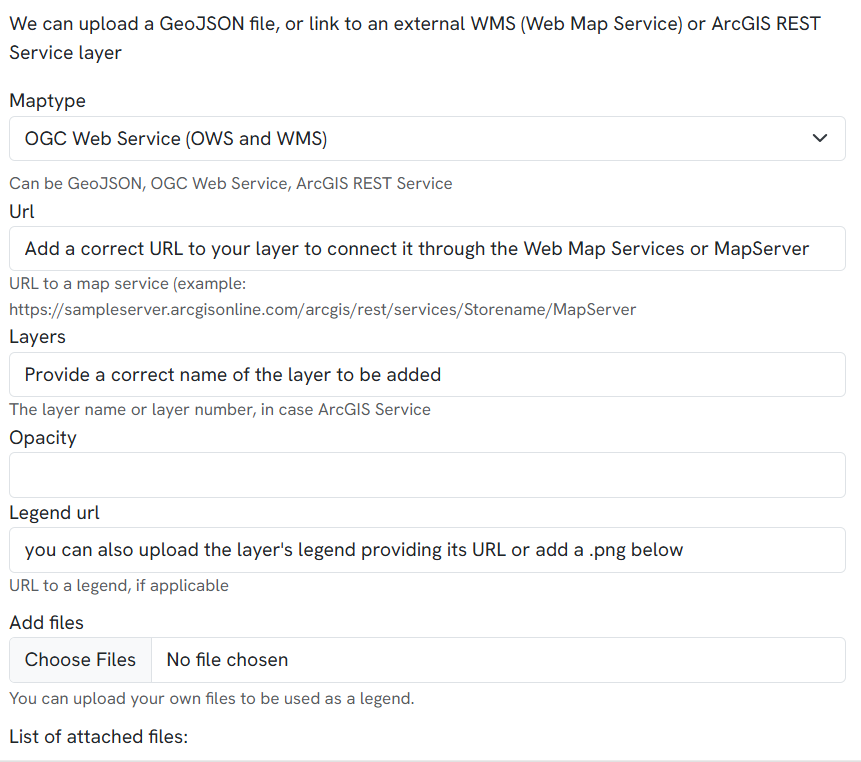861x762 pixels.
Task: Click the Opacity field label
Action: point(43,437)
